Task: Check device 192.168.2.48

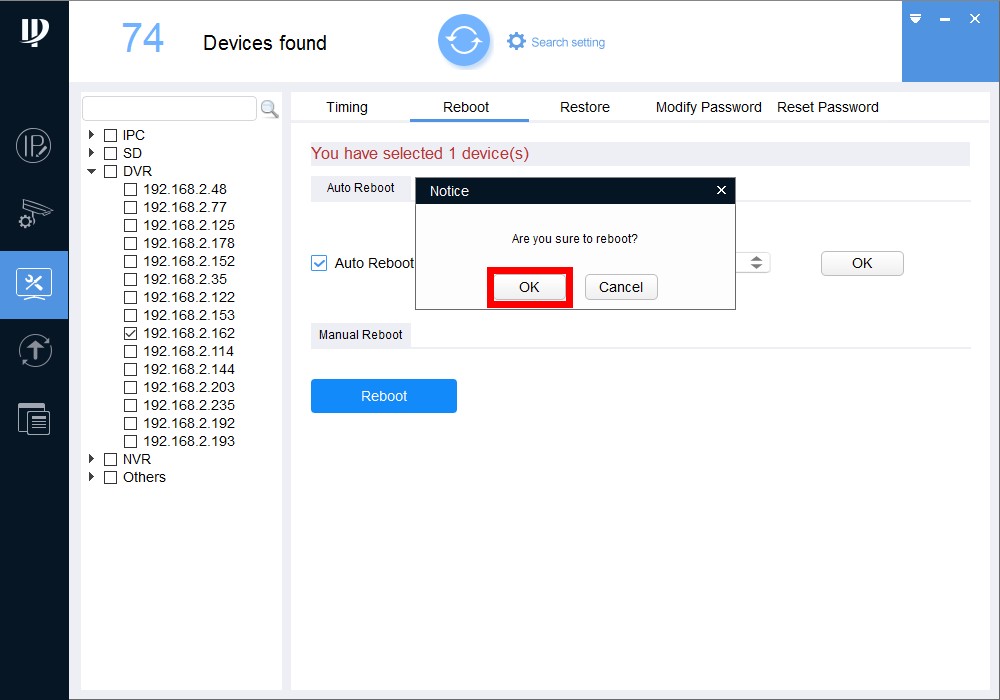Action: (130, 189)
